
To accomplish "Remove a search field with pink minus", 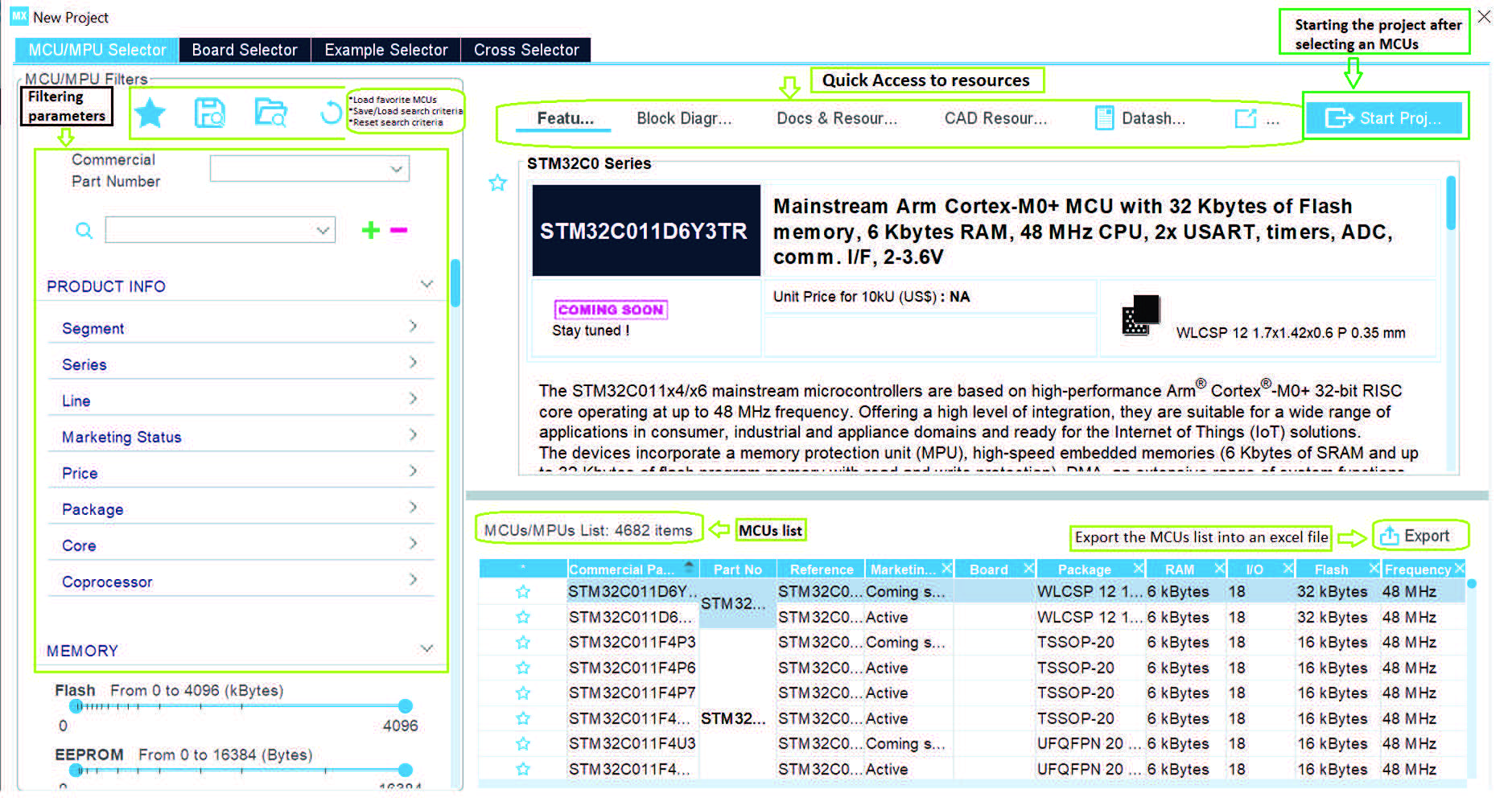I will pos(398,231).
